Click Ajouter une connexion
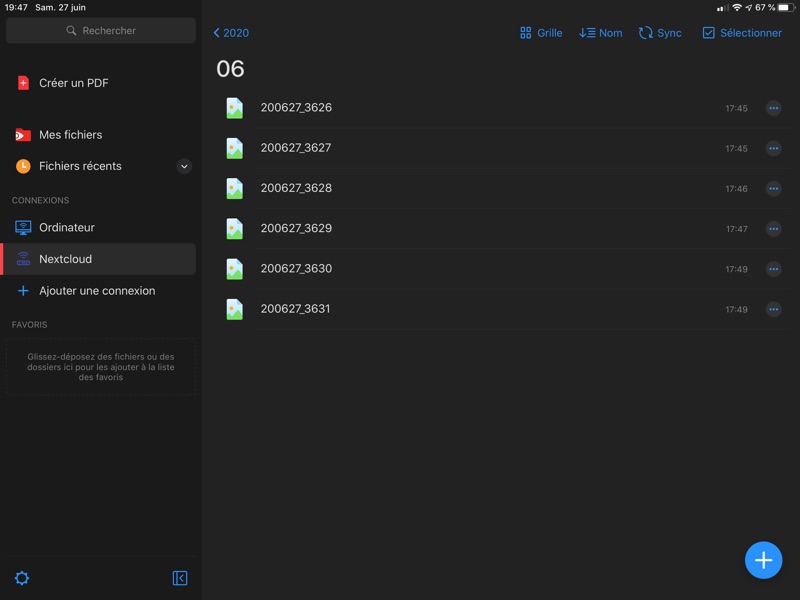The image size is (800, 600). pos(96,291)
